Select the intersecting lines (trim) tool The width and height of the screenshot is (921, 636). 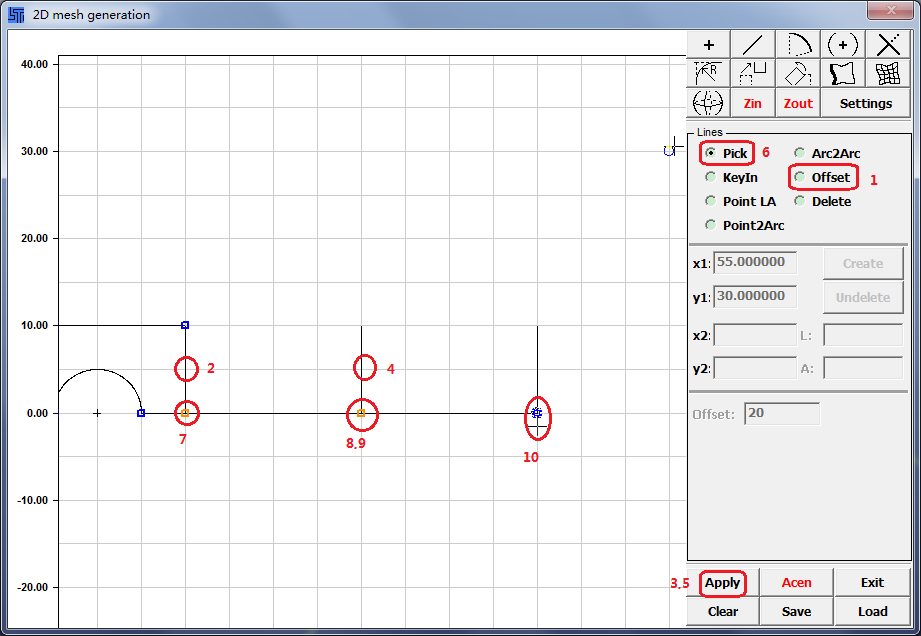(888, 45)
